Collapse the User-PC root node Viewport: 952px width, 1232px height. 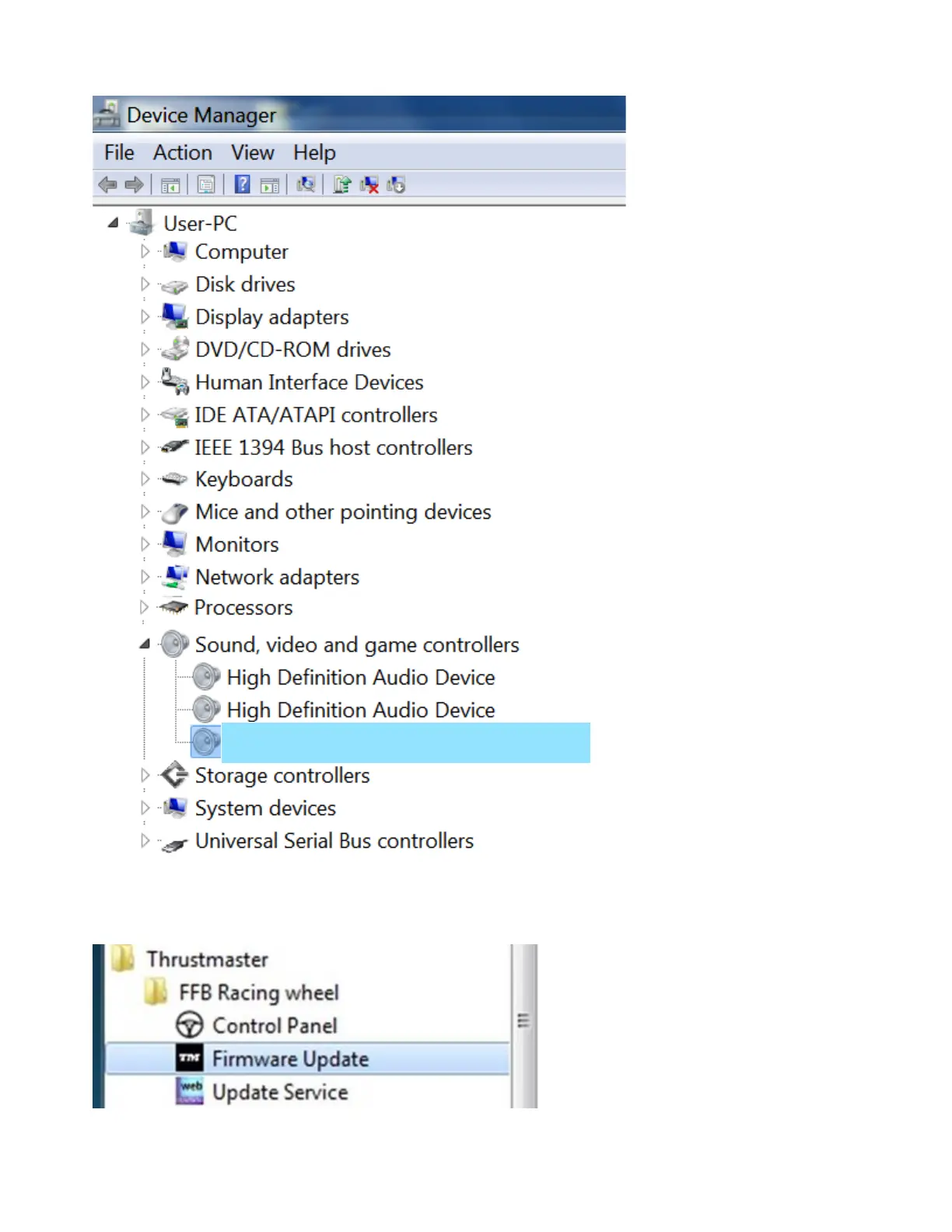(x=114, y=222)
